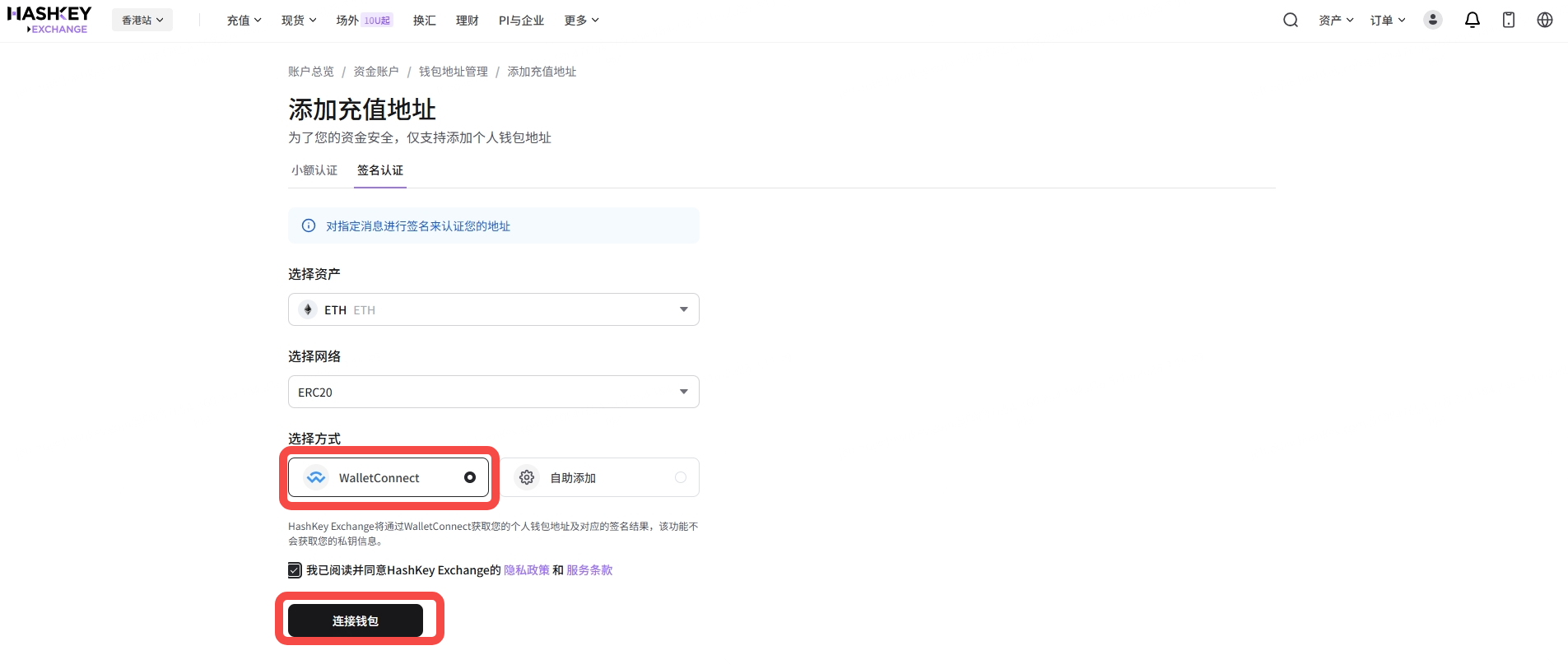Click the Ethereum coin icon
Screen dimensions: 1568x669
coord(308,309)
